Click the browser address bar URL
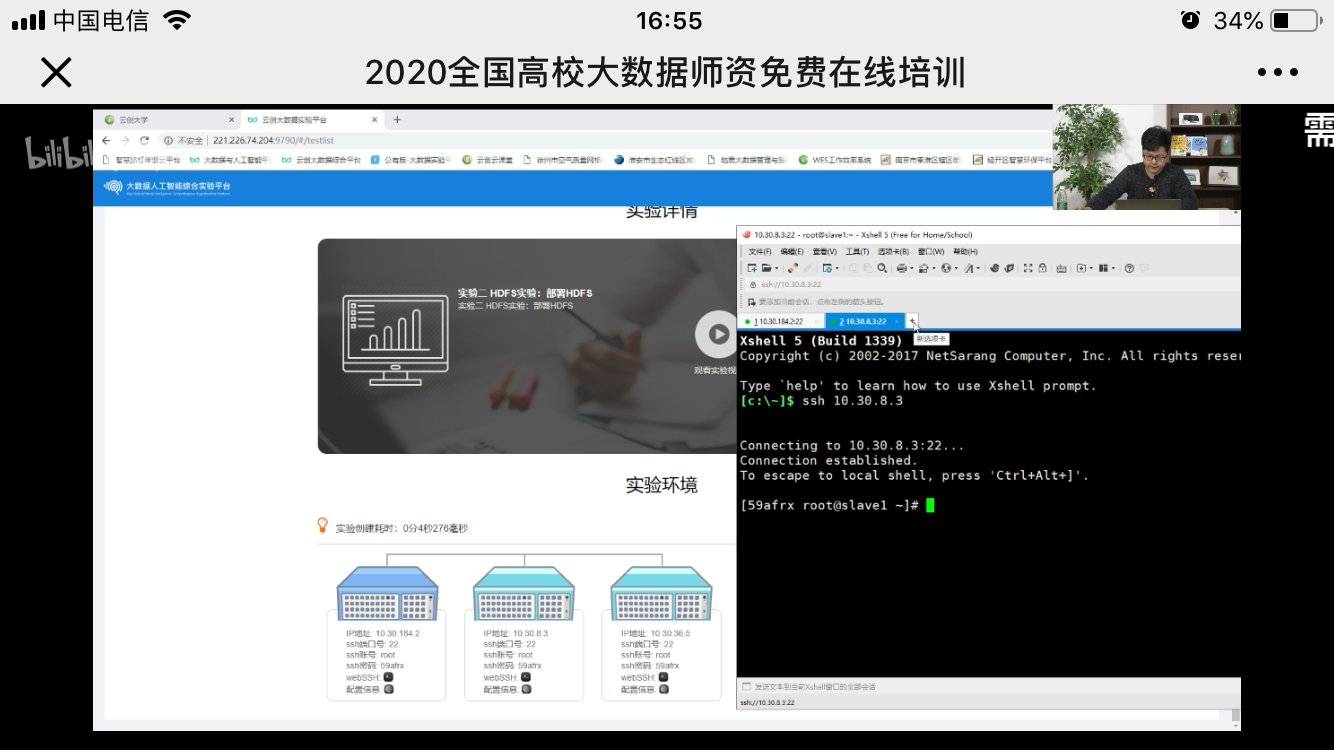 [273, 141]
